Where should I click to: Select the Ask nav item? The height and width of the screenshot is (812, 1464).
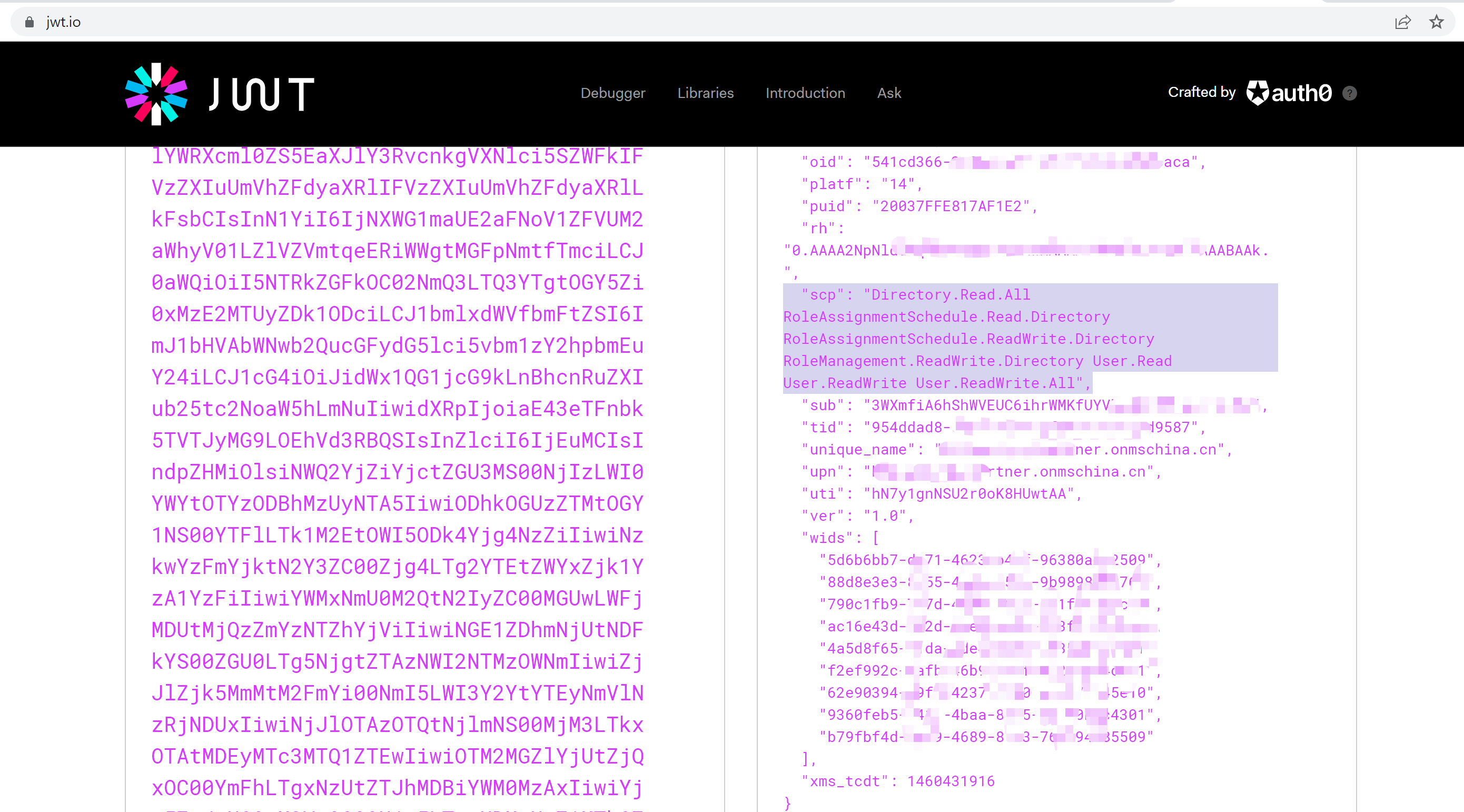[x=889, y=93]
